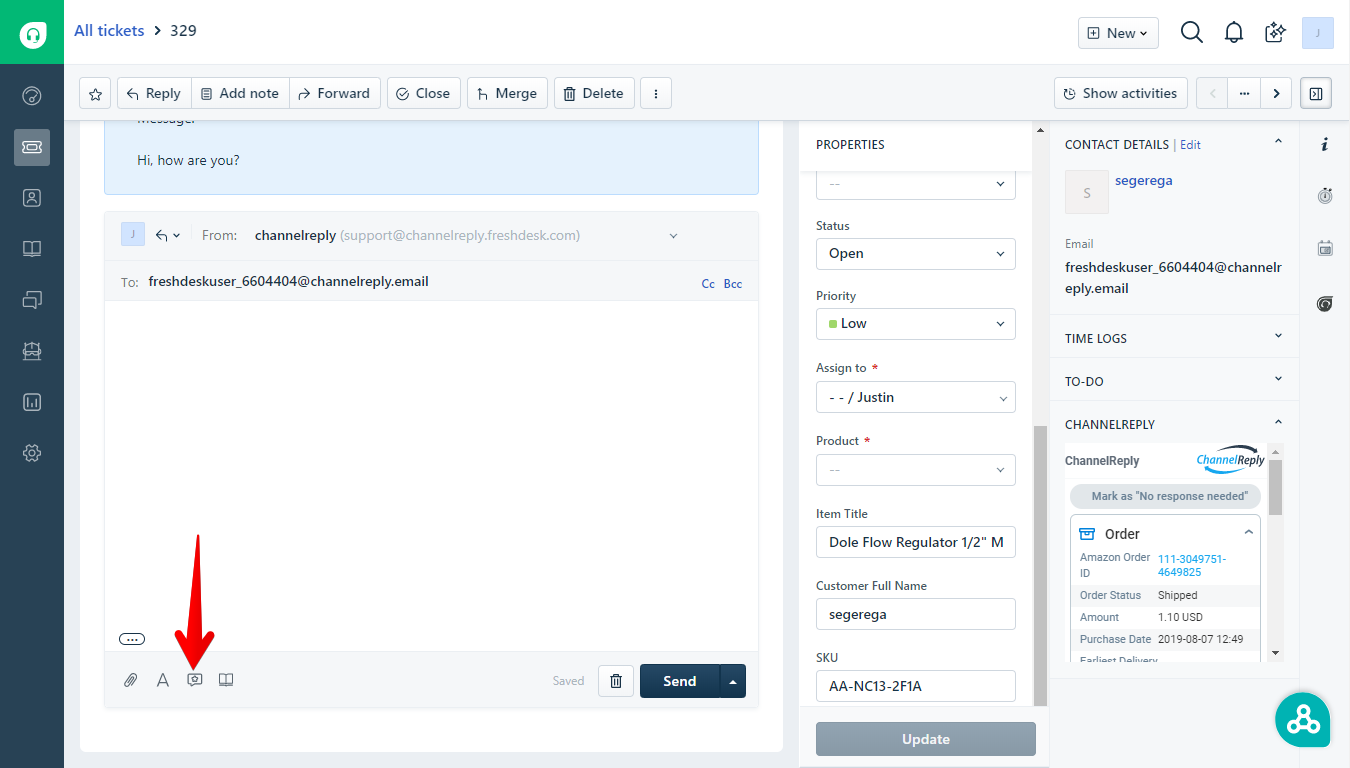Open the calendar to-do icon
The height and width of the screenshot is (768, 1350).
tap(1325, 248)
